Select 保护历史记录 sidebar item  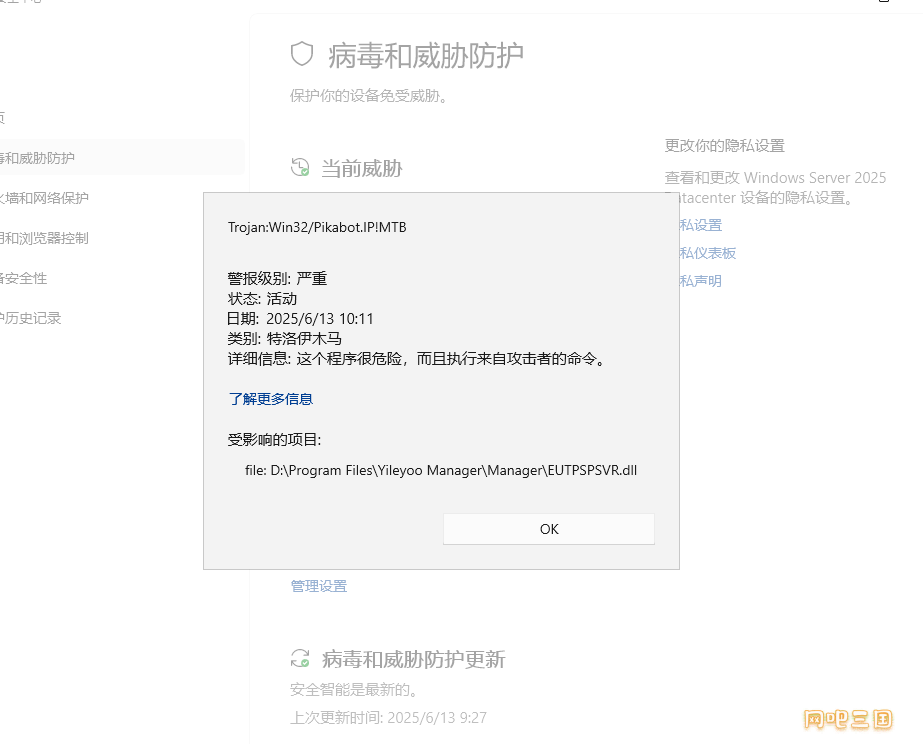(x=31, y=318)
